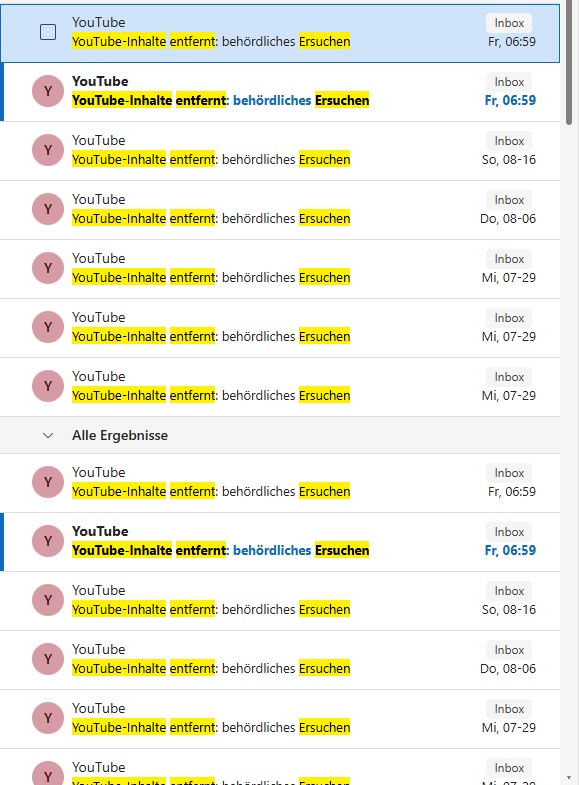Click the Alle Ergebnisse group header label
Viewport: 579px width, 785px height.
click(x=120, y=436)
